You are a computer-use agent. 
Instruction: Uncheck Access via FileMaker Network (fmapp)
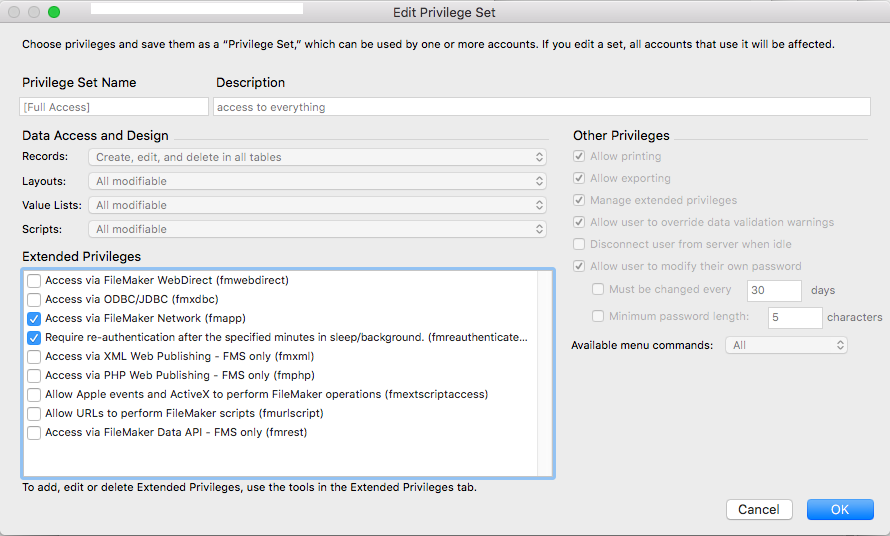(34, 319)
